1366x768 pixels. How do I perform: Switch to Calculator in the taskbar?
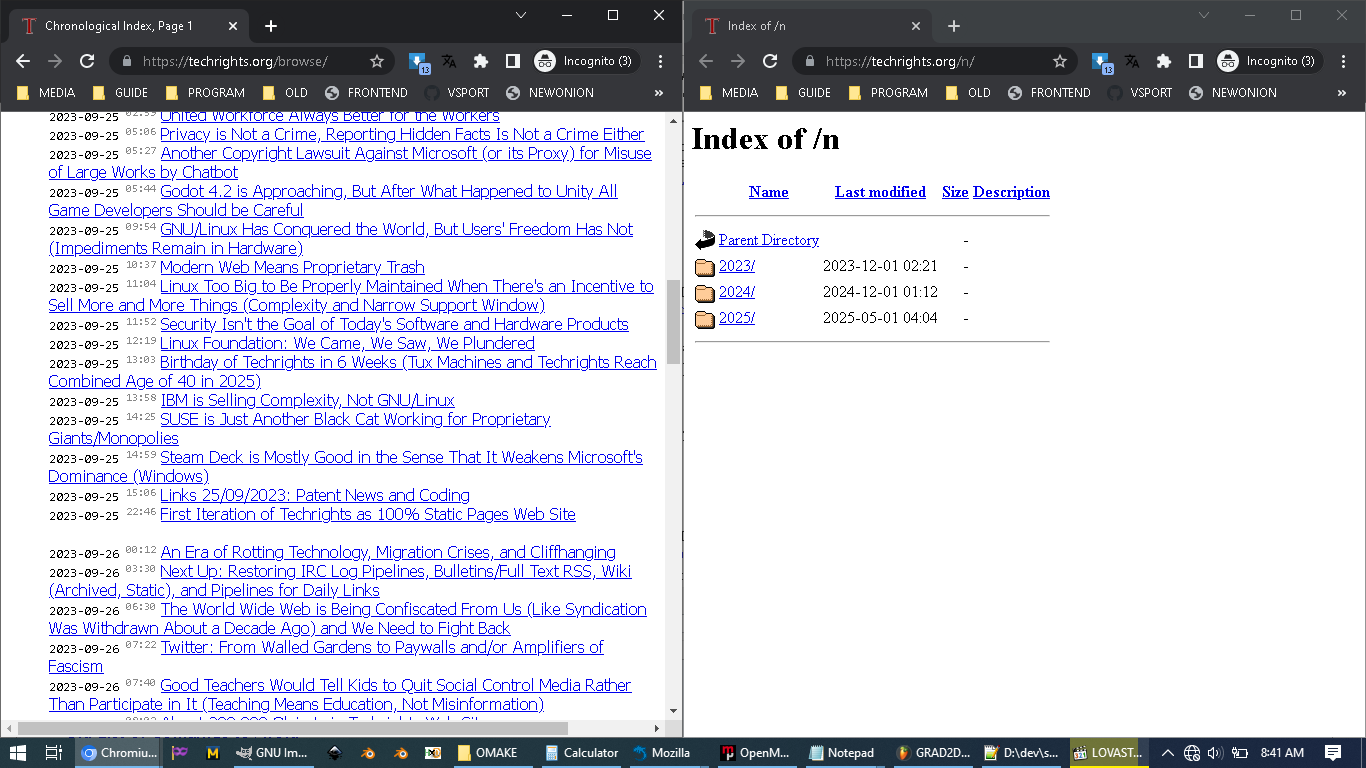tap(582, 753)
